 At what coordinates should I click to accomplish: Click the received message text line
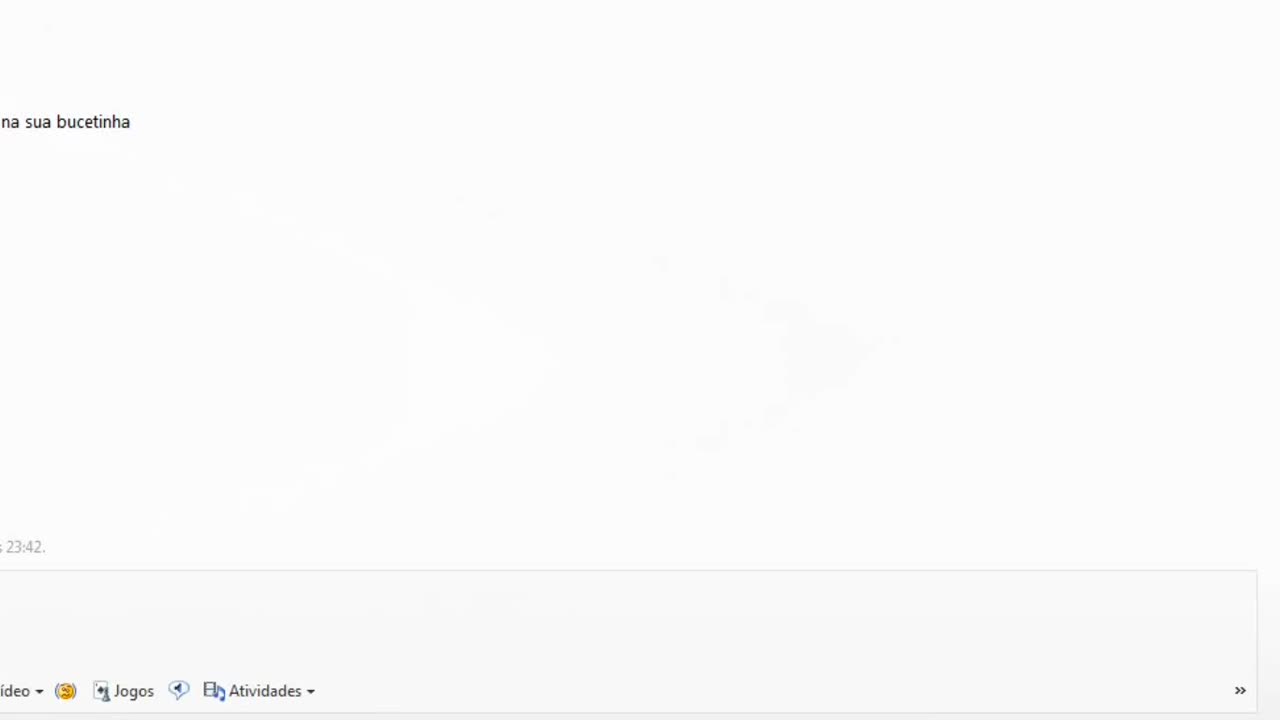[x=65, y=122]
